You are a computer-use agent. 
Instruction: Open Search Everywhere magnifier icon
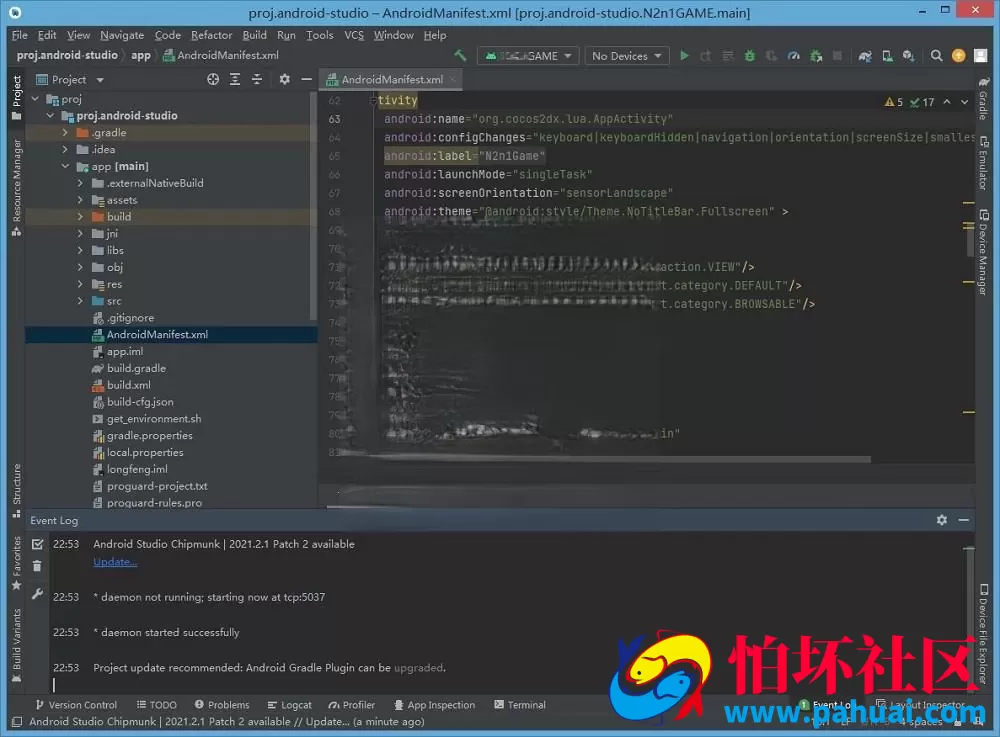[x=936, y=55]
